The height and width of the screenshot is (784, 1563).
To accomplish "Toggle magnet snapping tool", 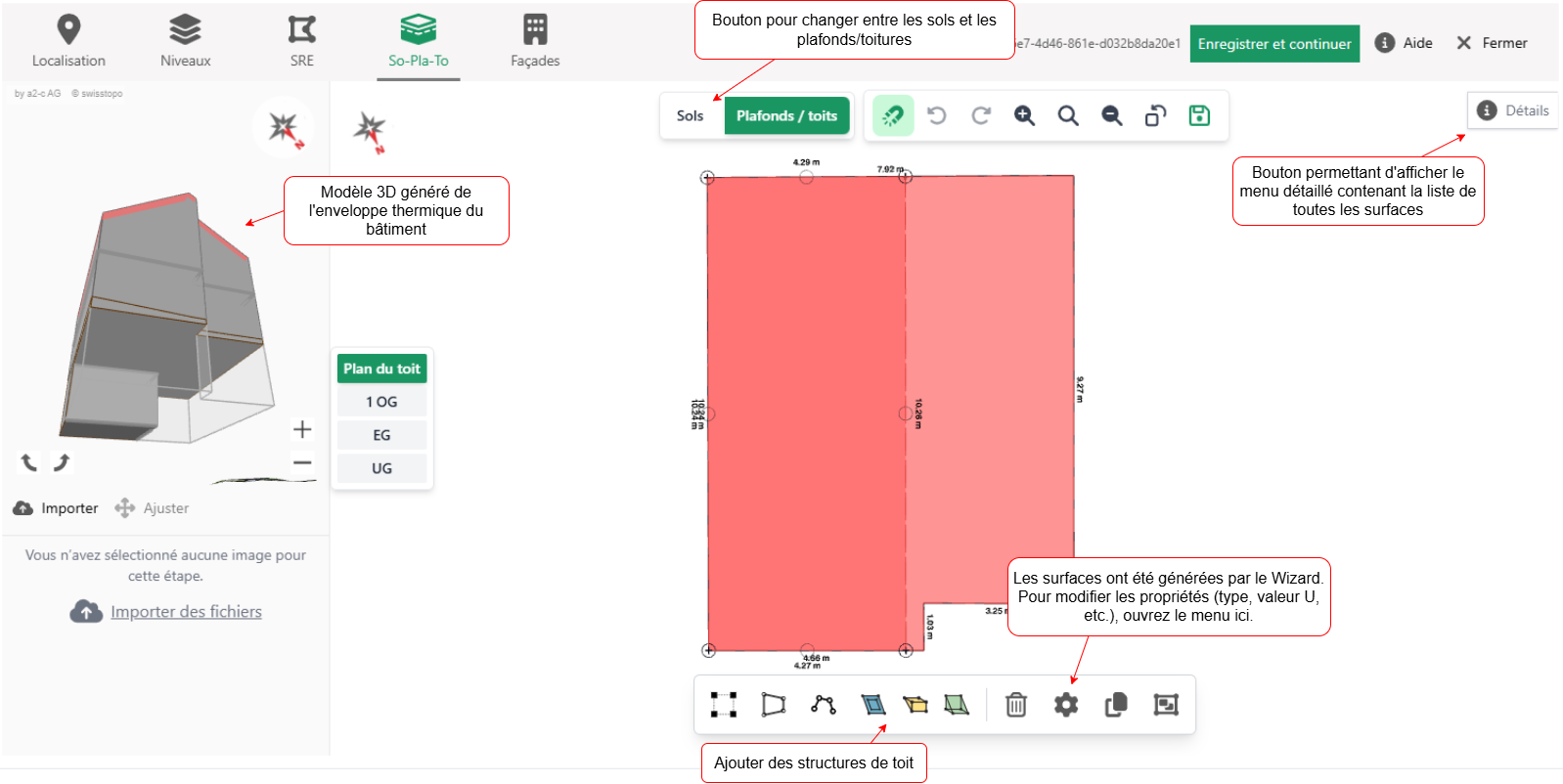I will click(x=893, y=115).
